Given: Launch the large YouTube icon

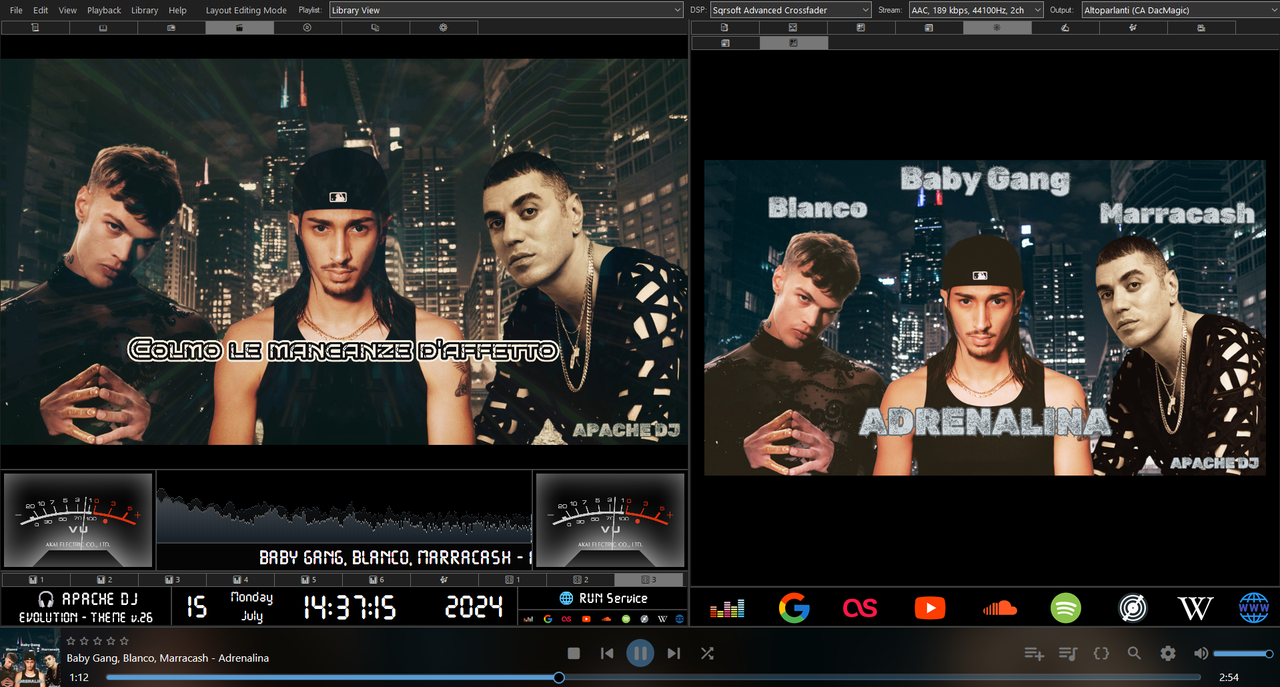Looking at the screenshot, I should point(930,607).
